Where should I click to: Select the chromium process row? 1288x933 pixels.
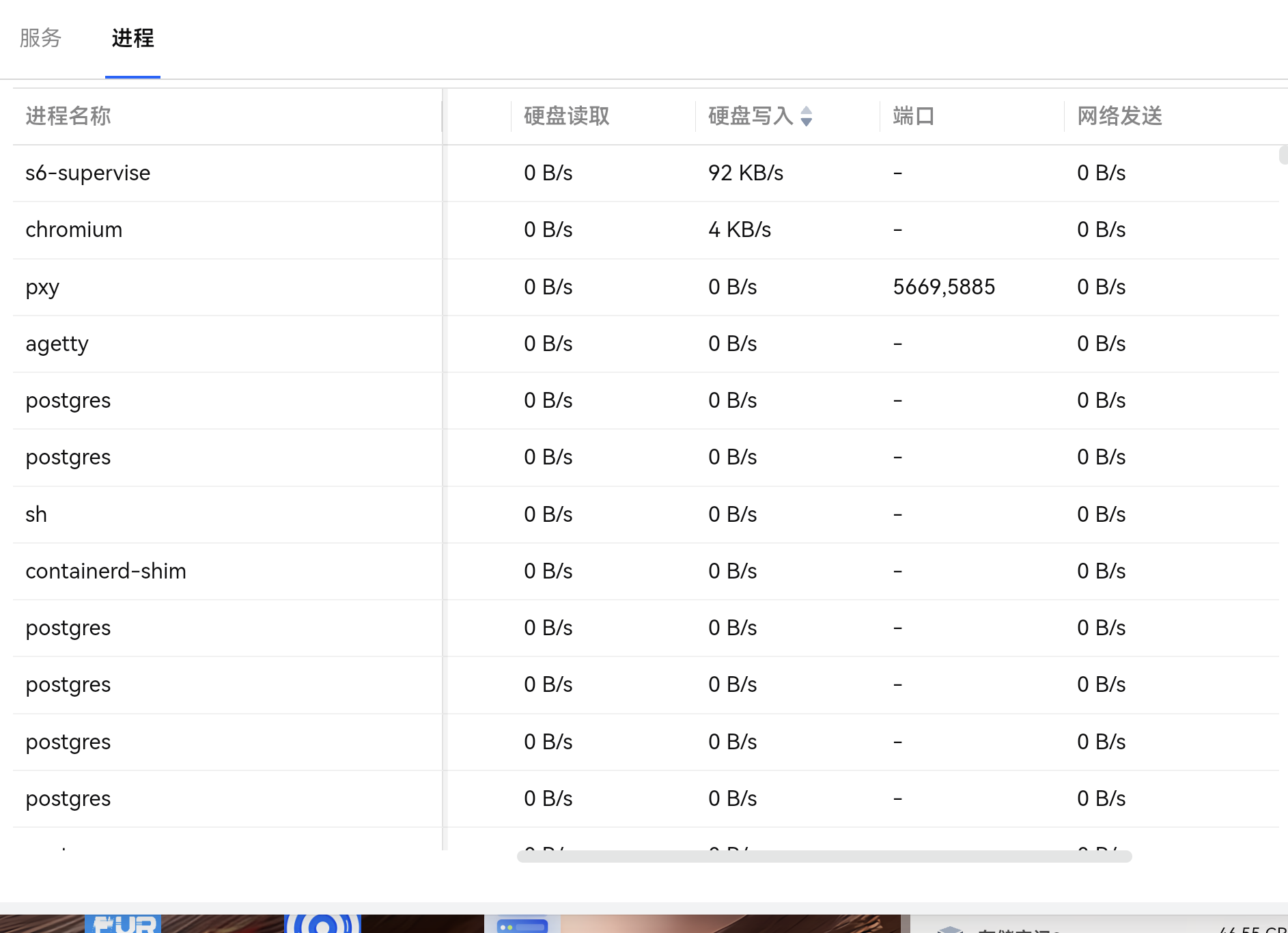pos(225,230)
